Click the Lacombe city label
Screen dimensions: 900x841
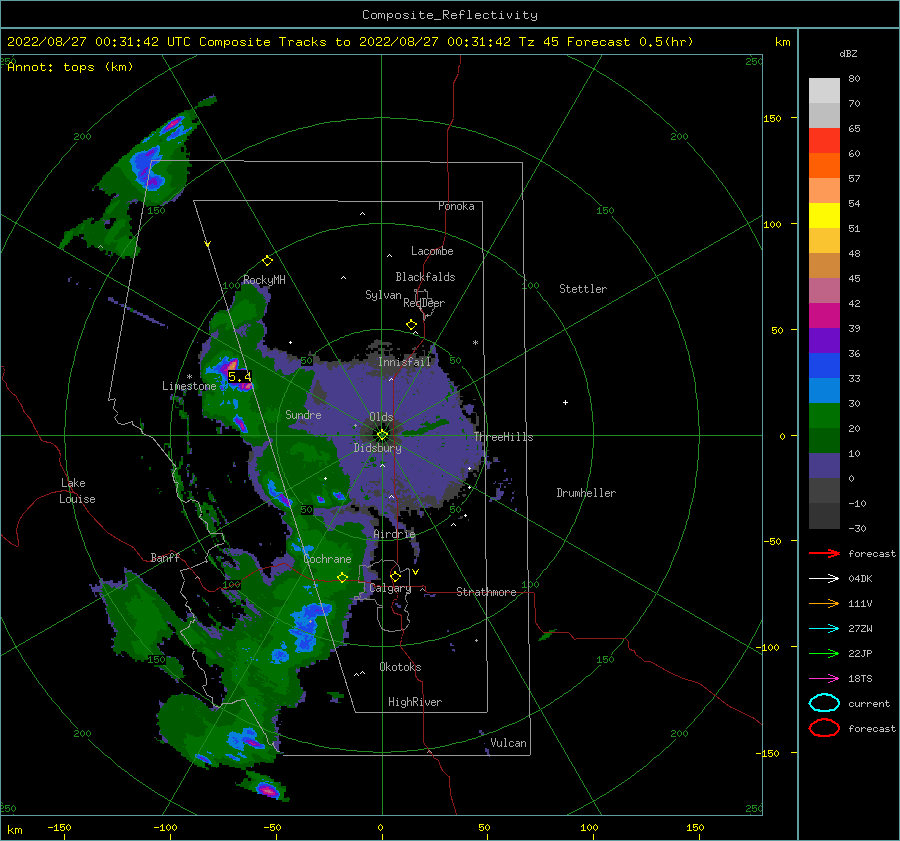click(432, 251)
